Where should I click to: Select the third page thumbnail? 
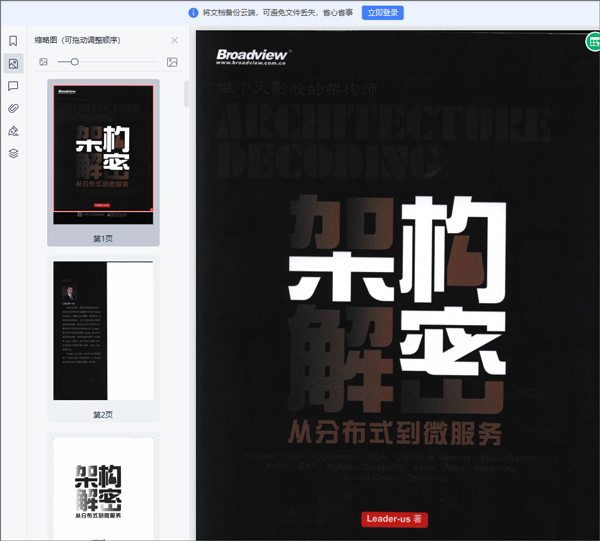pyautogui.click(x=103, y=489)
